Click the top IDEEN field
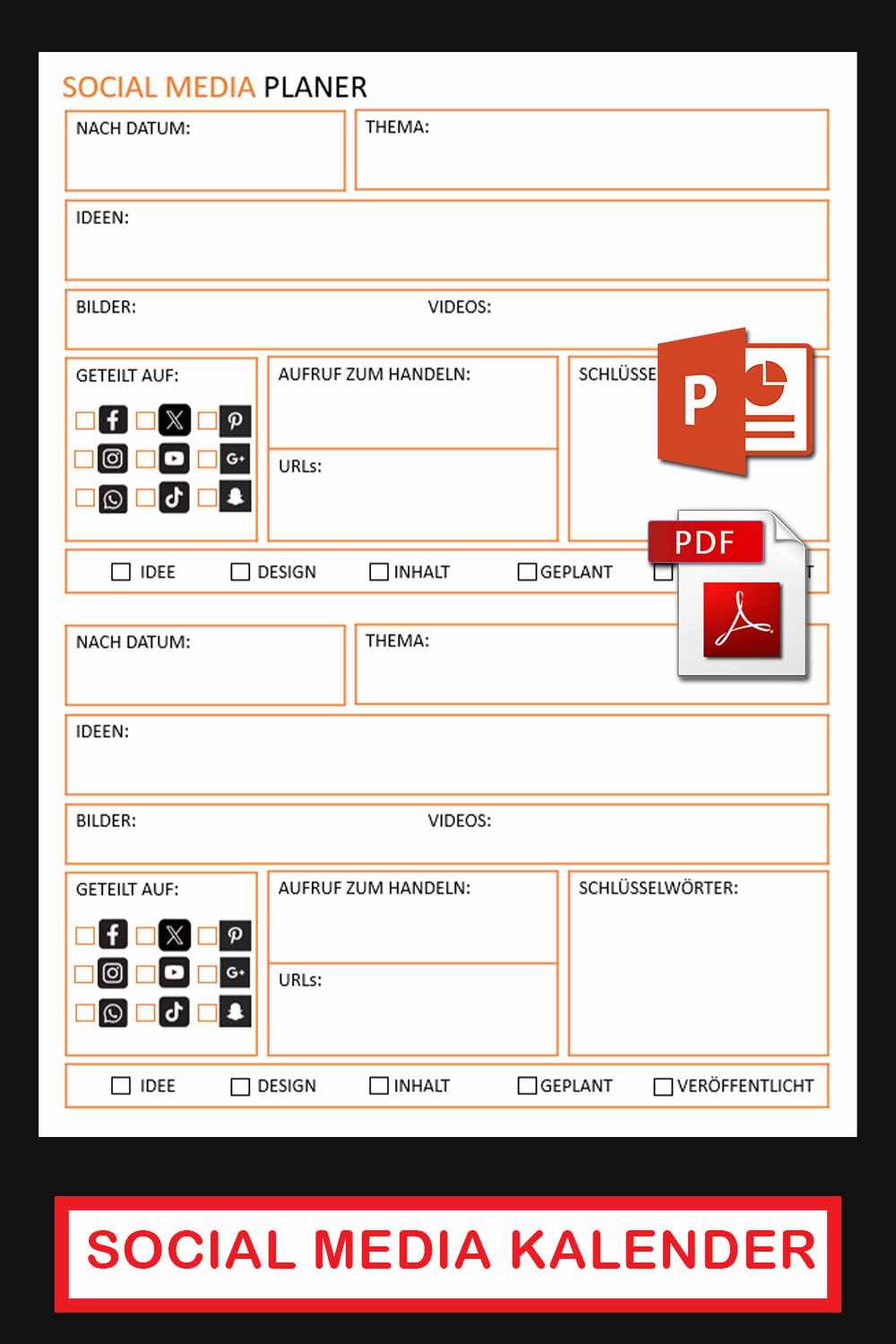Screen dimensions: 896x1344 pos(447,240)
